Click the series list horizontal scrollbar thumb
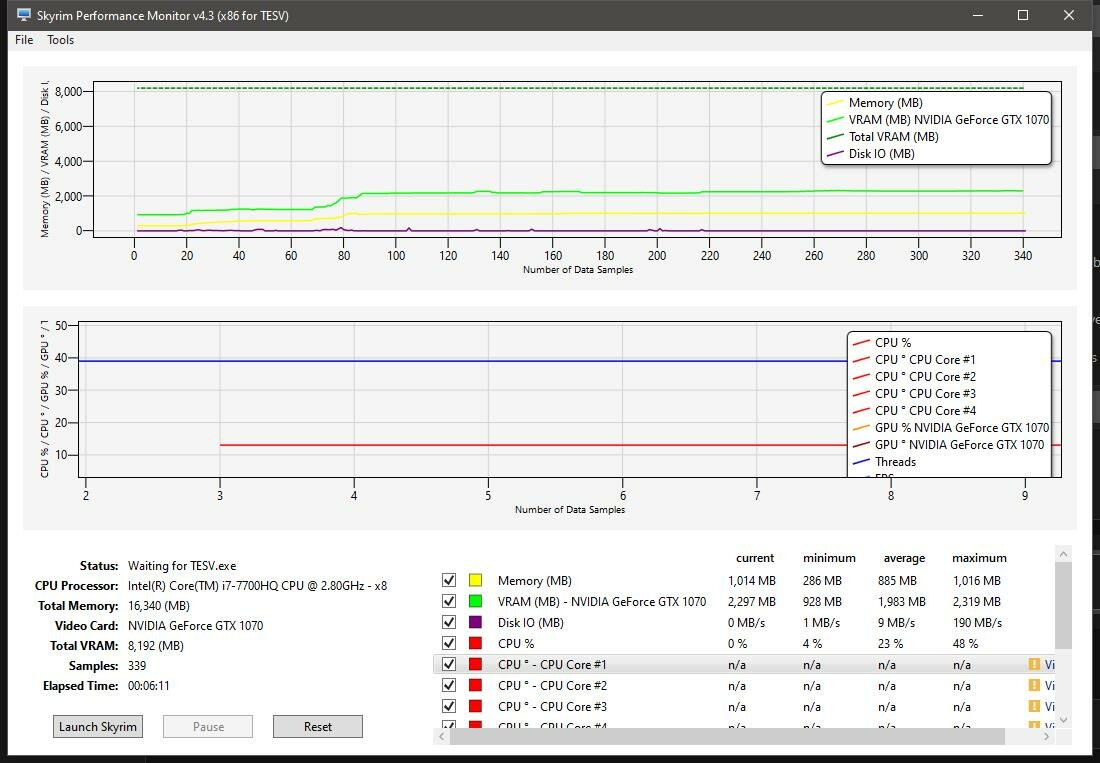Viewport: 1100px width, 763px height. point(727,736)
